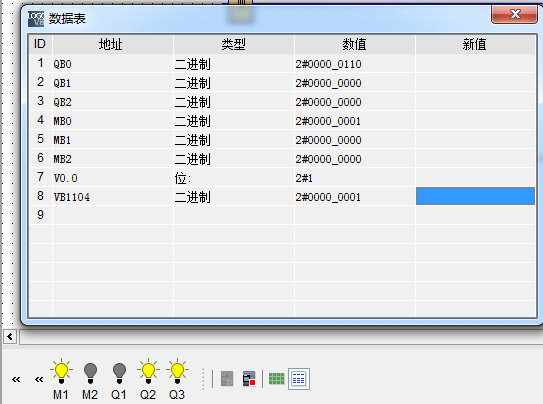Click the data table window logo icon
Screen dimensions: 543x404
tap(36, 19)
